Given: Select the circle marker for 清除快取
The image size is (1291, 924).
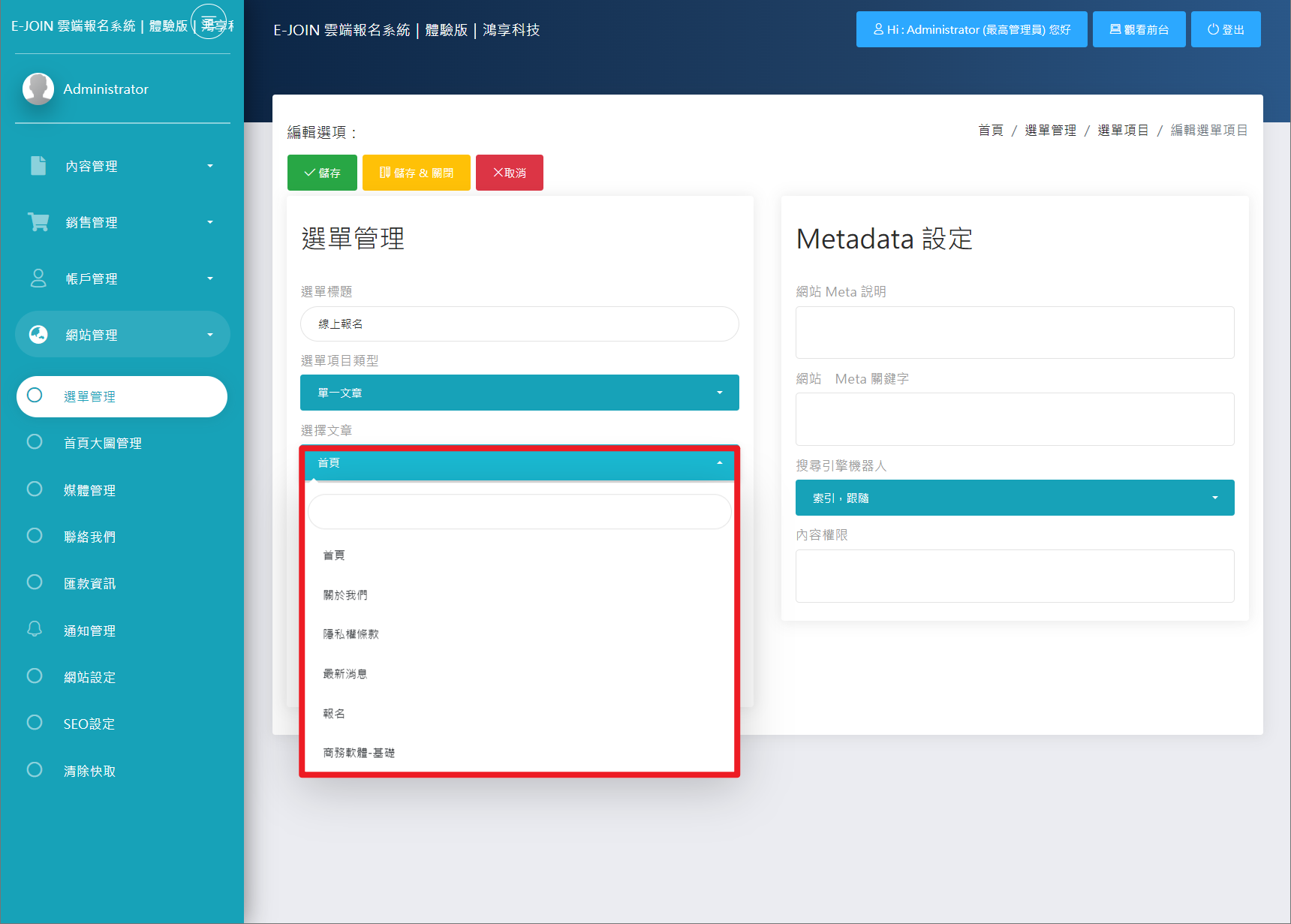Looking at the screenshot, I should (x=35, y=770).
